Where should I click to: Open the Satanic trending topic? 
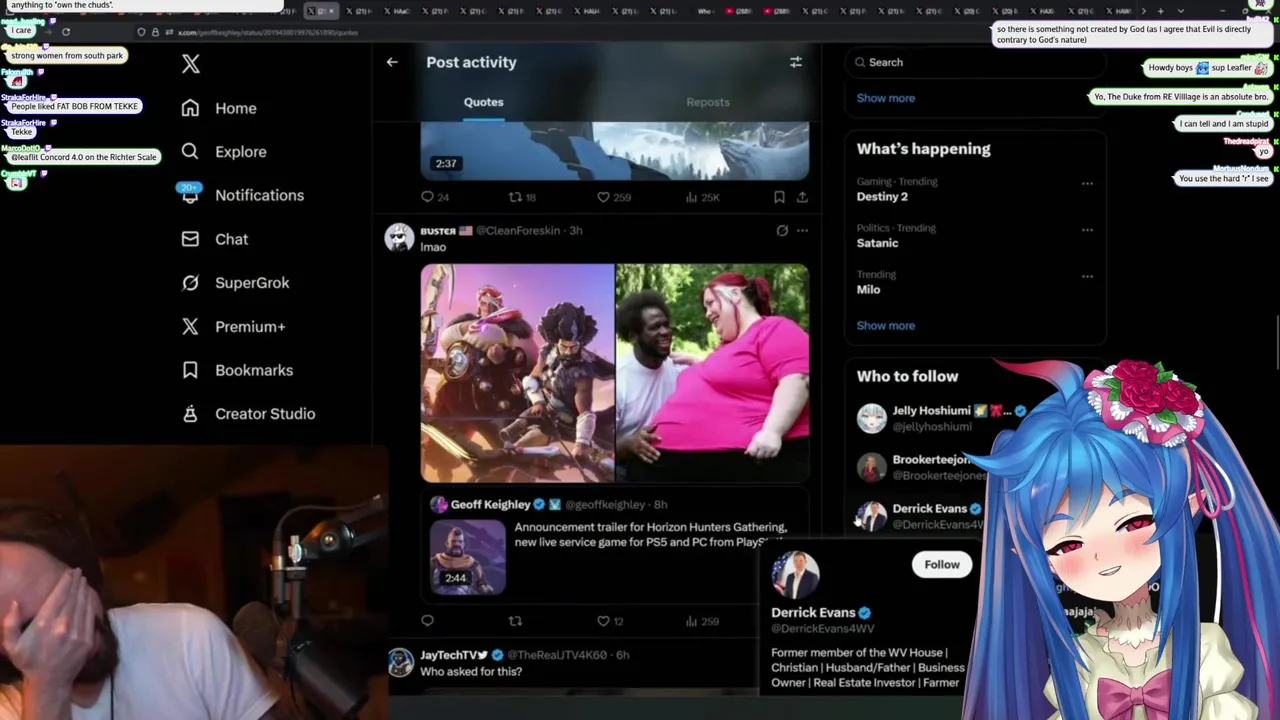[x=877, y=243]
